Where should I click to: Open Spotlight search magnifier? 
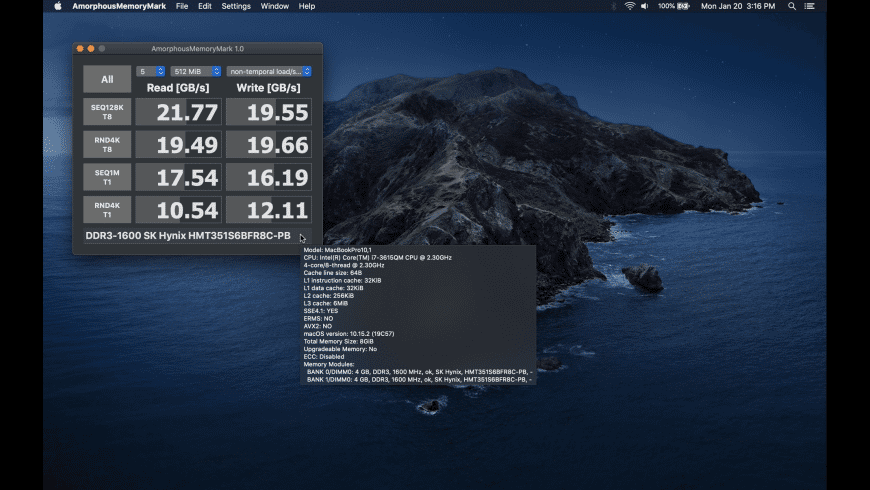click(x=792, y=6)
